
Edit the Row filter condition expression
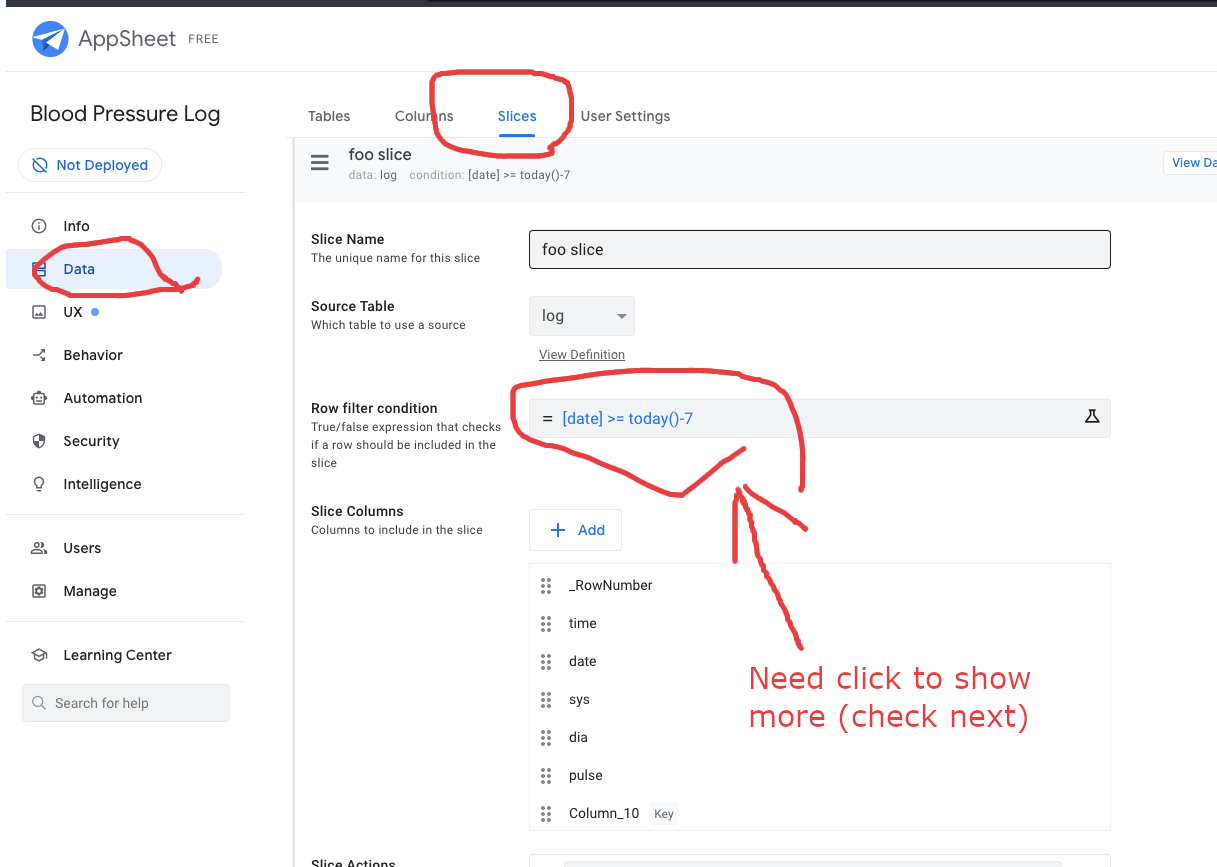(800, 418)
